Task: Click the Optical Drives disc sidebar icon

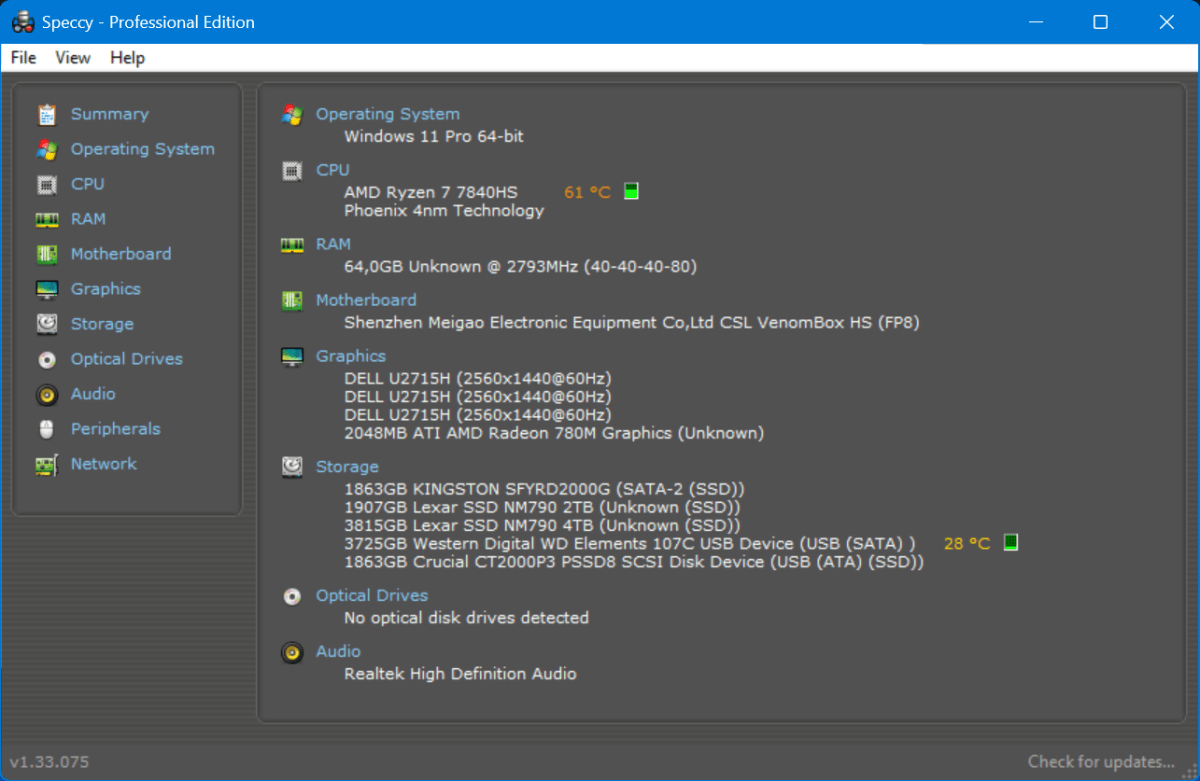Action: tap(47, 360)
